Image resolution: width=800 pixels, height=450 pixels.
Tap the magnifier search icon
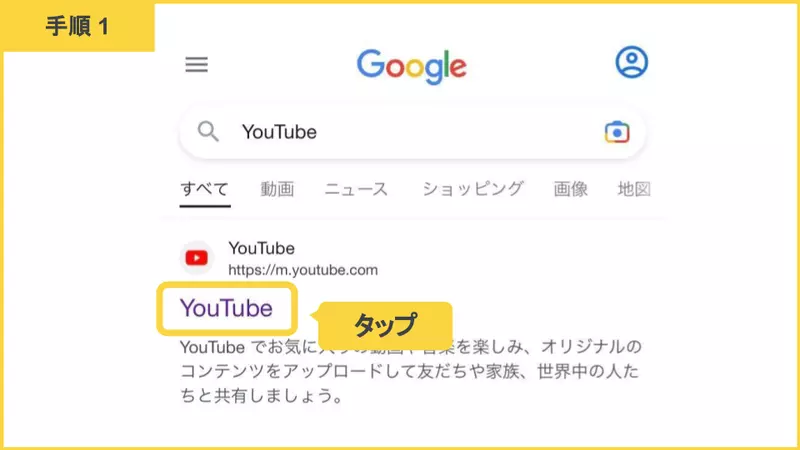[208, 132]
